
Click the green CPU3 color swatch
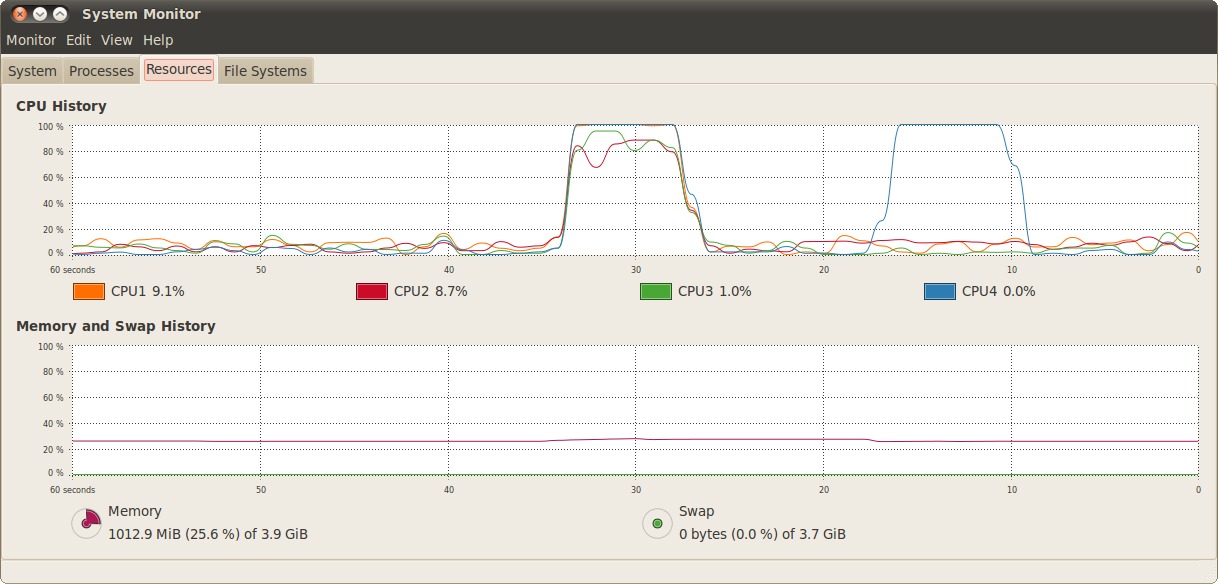pyautogui.click(x=656, y=292)
